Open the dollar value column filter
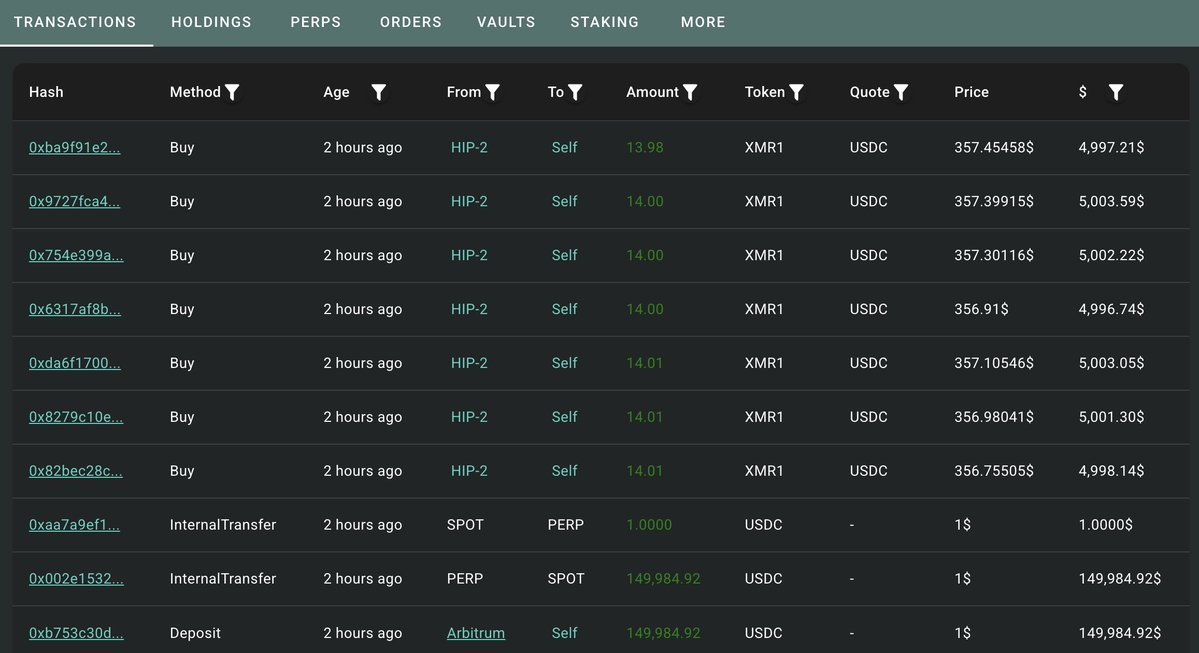The height and width of the screenshot is (653, 1199). pos(1115,92)
